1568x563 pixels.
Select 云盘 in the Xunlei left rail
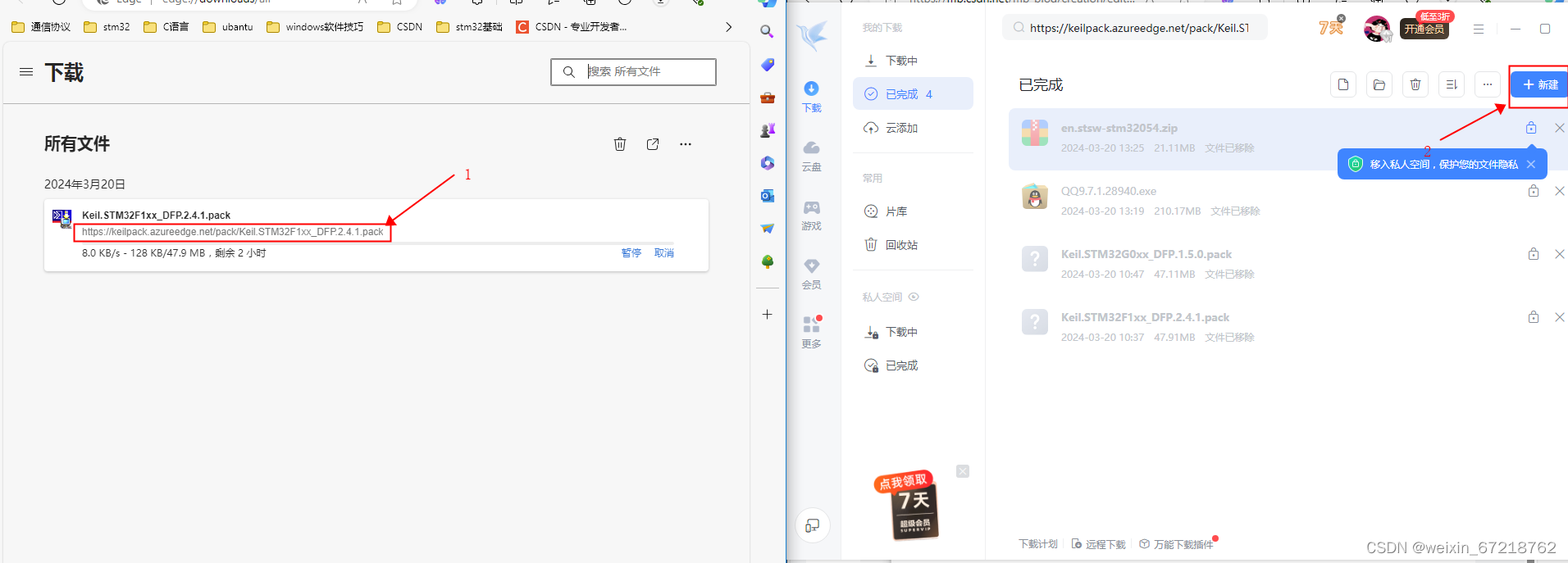pos(811,156)
